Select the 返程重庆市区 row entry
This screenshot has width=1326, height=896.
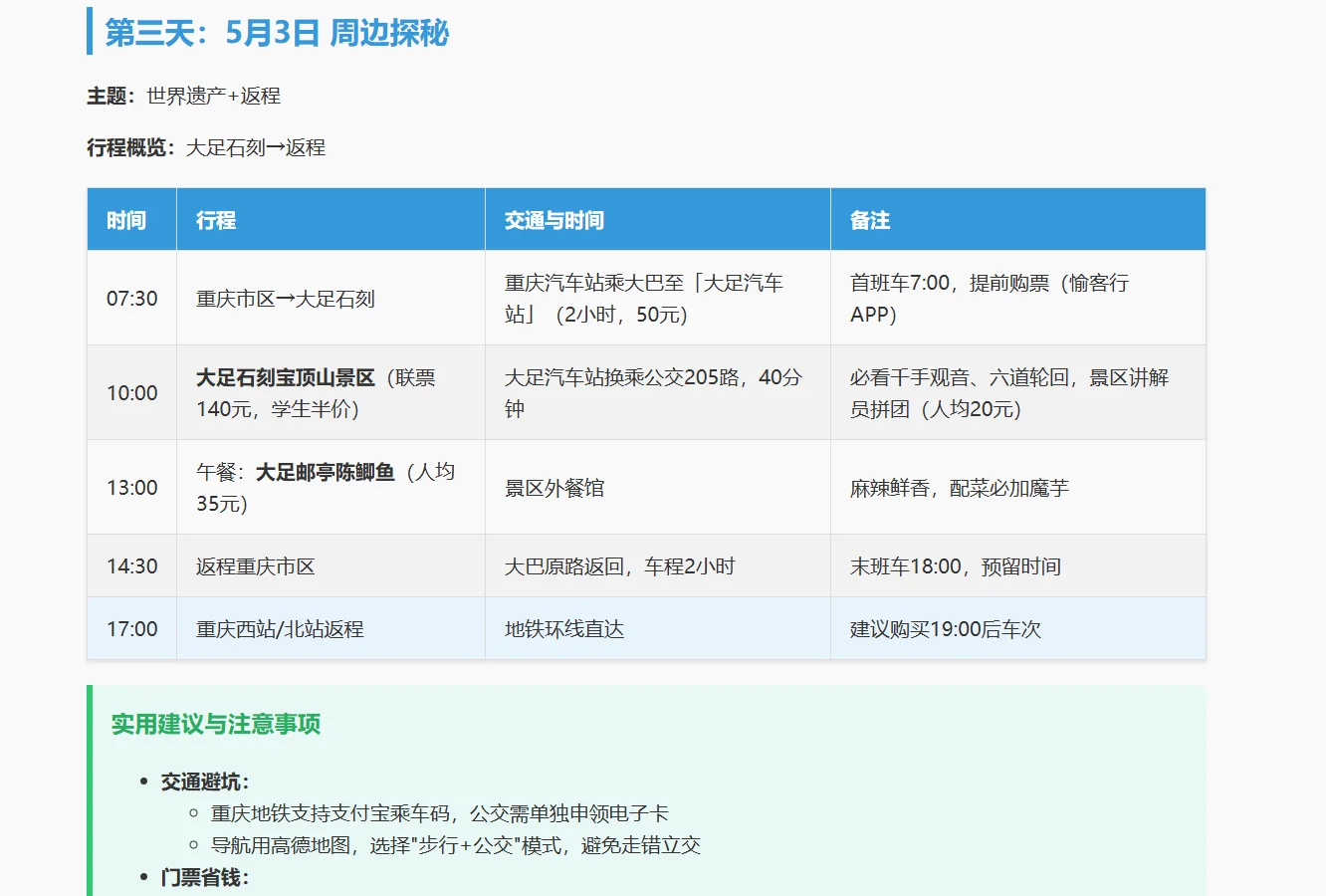coord(259,564)
